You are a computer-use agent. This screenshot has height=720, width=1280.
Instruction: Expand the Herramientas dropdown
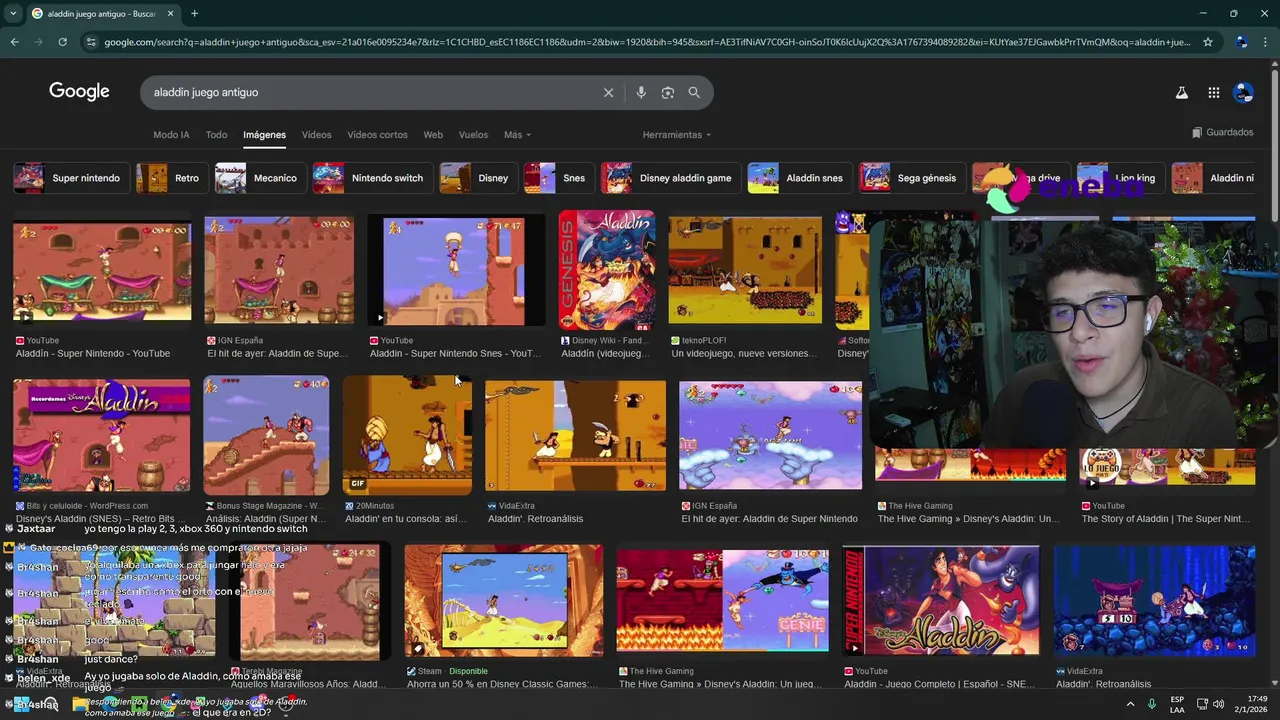677,135
